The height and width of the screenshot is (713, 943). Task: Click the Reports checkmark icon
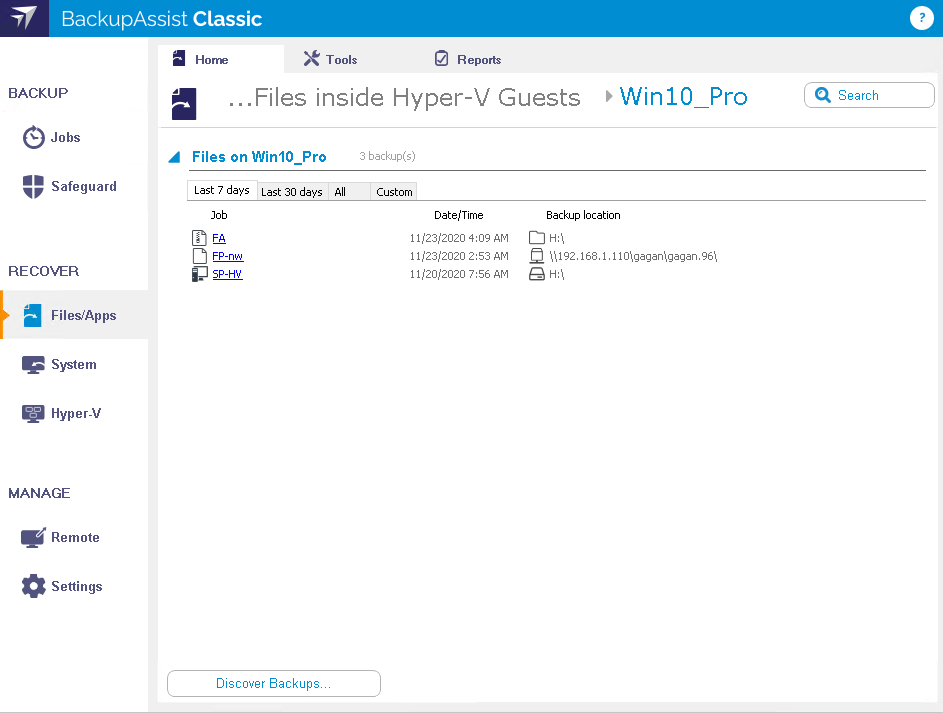pyautogui.click(x=441, y=58)
